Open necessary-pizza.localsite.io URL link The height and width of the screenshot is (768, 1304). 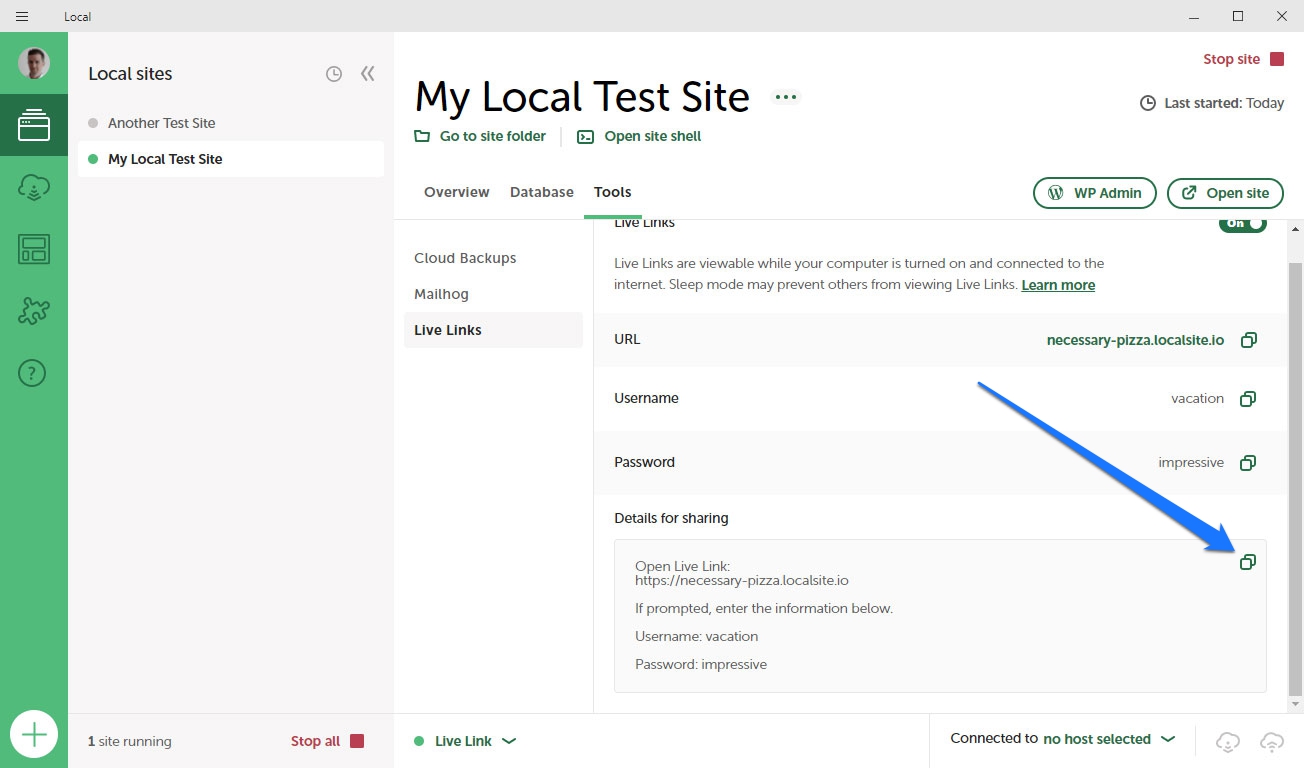1135,340
